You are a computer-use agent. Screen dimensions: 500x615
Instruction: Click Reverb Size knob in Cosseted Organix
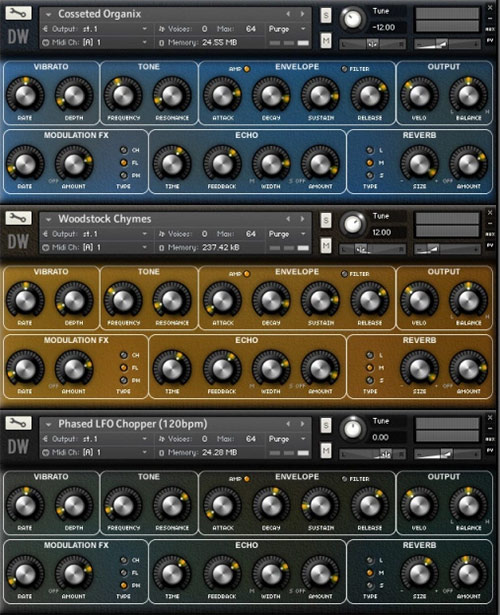click(x=419, y=164)
